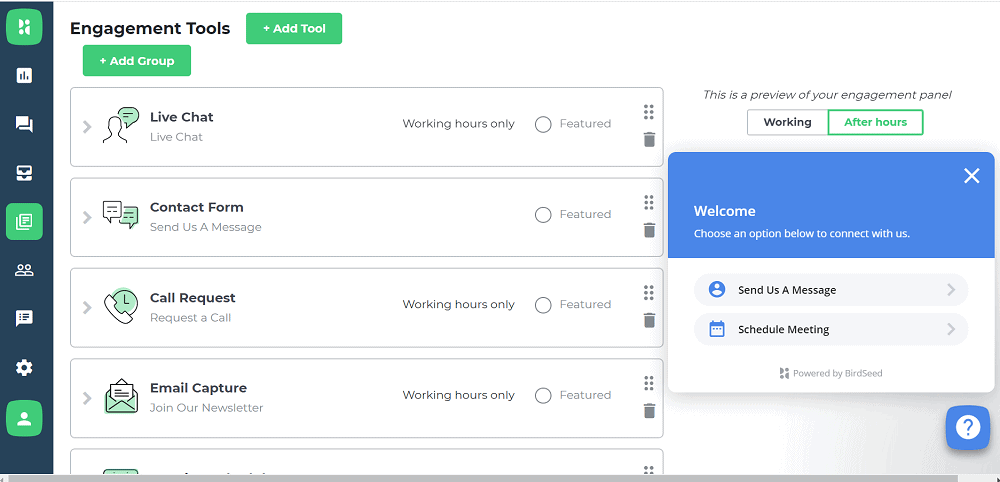Select the Contact Form title text
Viewport: 1000px width, 482px height.
click(196, 207)
